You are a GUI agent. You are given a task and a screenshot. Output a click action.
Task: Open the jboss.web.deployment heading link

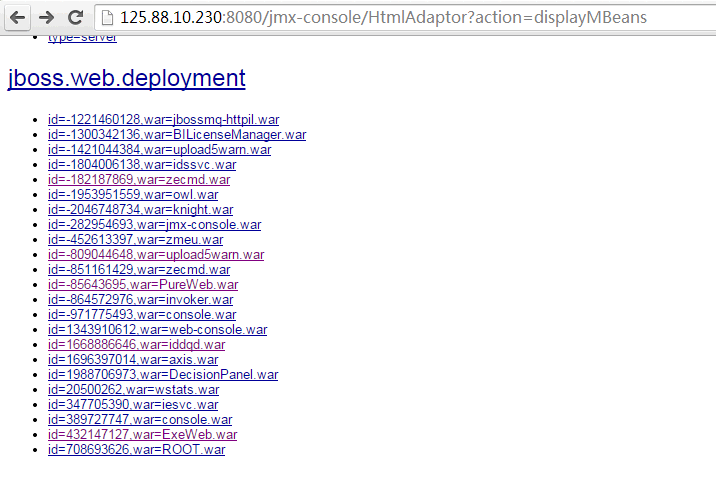(126, 78)
